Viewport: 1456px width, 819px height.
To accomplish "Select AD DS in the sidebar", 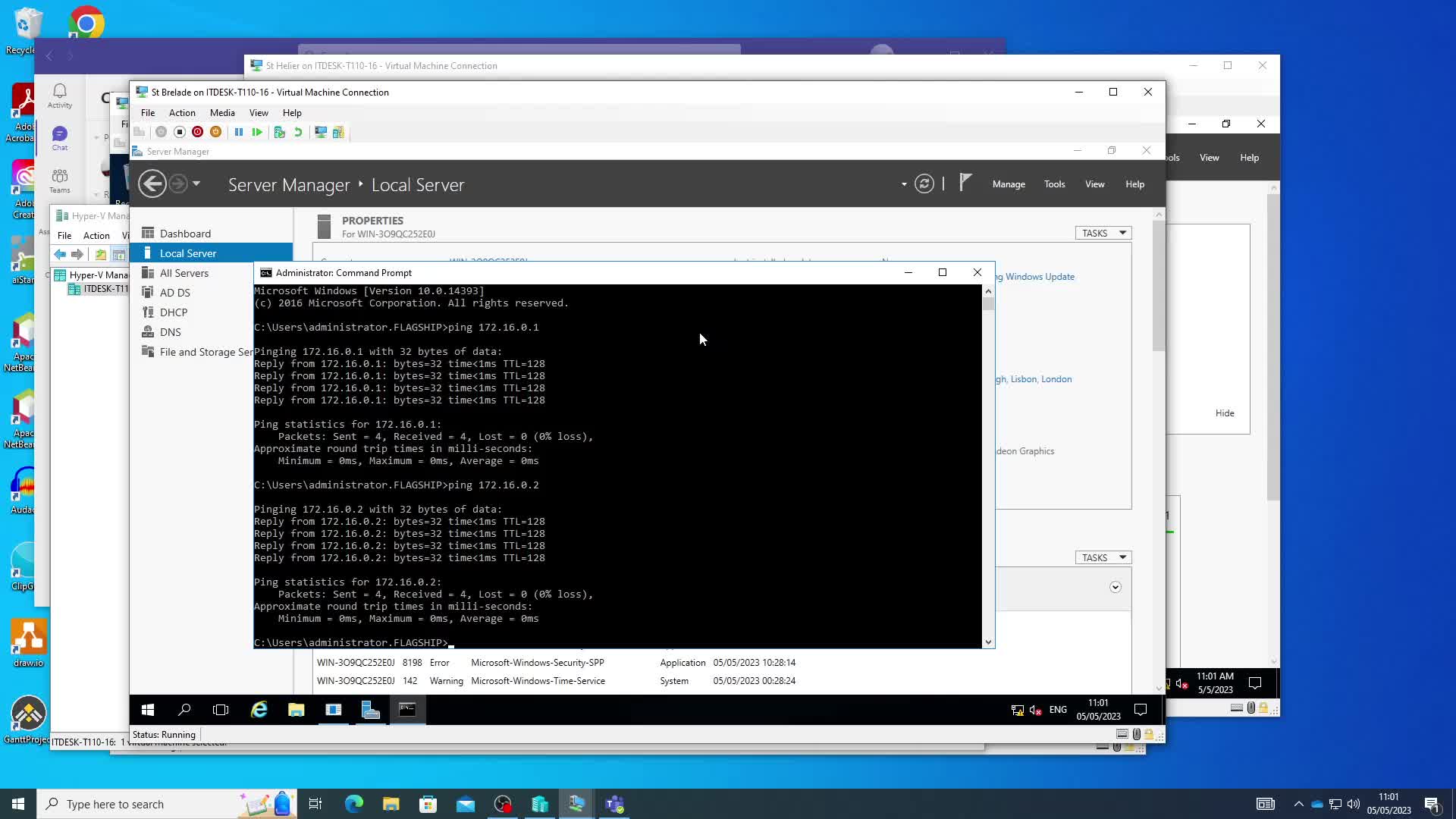I will [x=175, y=293].
